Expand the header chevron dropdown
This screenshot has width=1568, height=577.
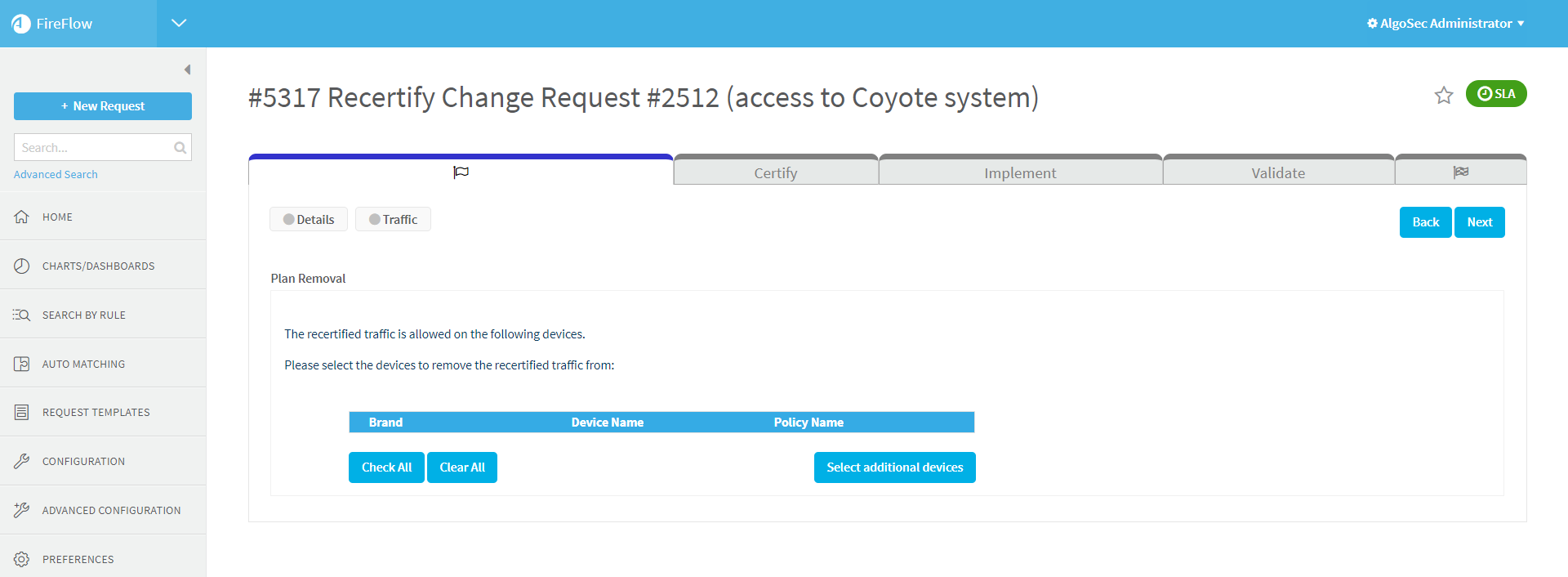(x=179, y=23)
